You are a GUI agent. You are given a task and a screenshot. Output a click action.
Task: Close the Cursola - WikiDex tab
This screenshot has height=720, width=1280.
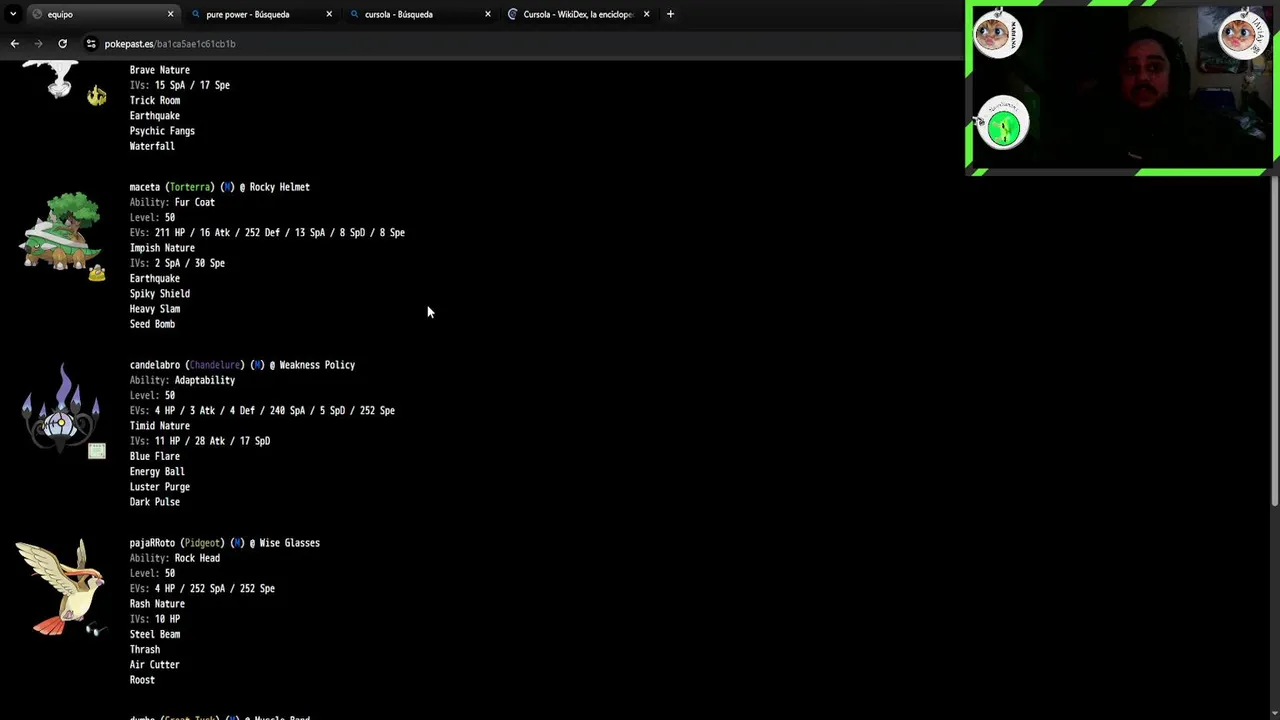tap(646, 14)
